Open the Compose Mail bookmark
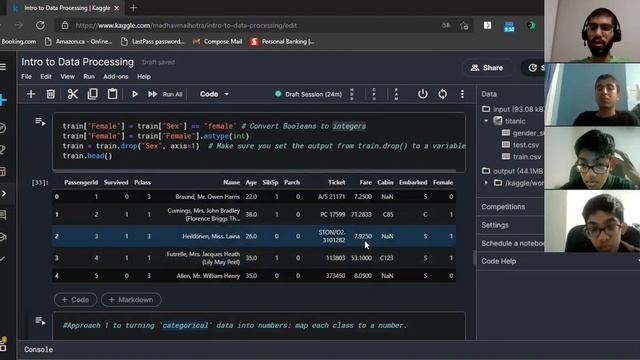Screen dimensions: 640x360 pos(218,42)
